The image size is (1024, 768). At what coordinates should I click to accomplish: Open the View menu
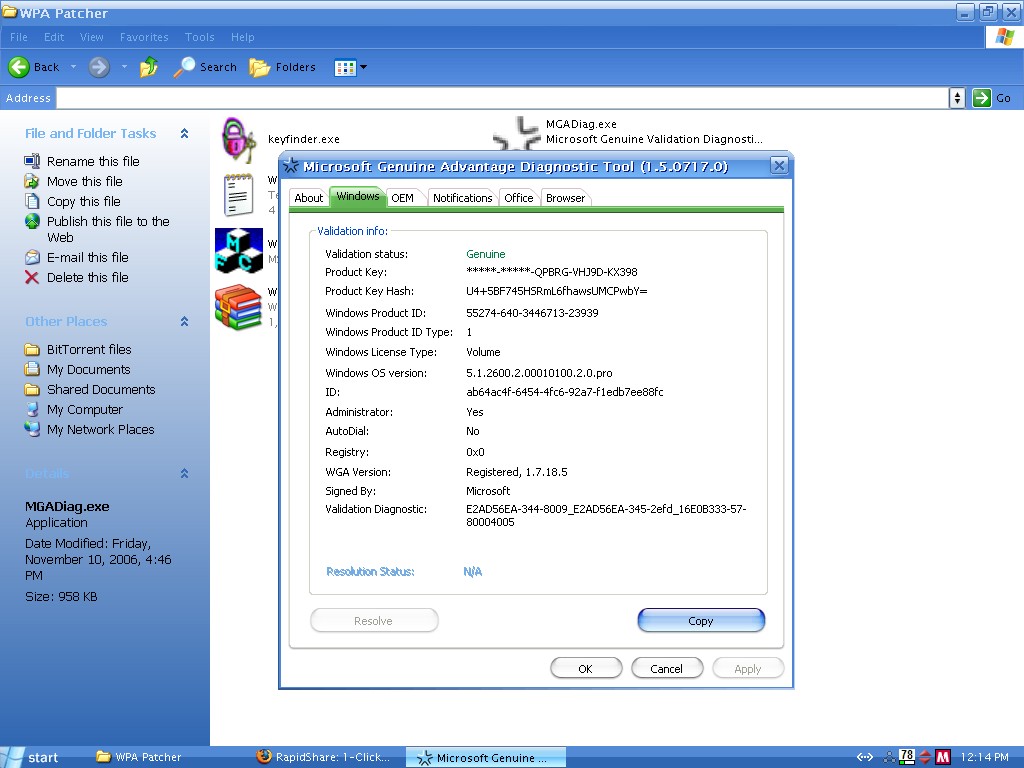pos(91,37)
